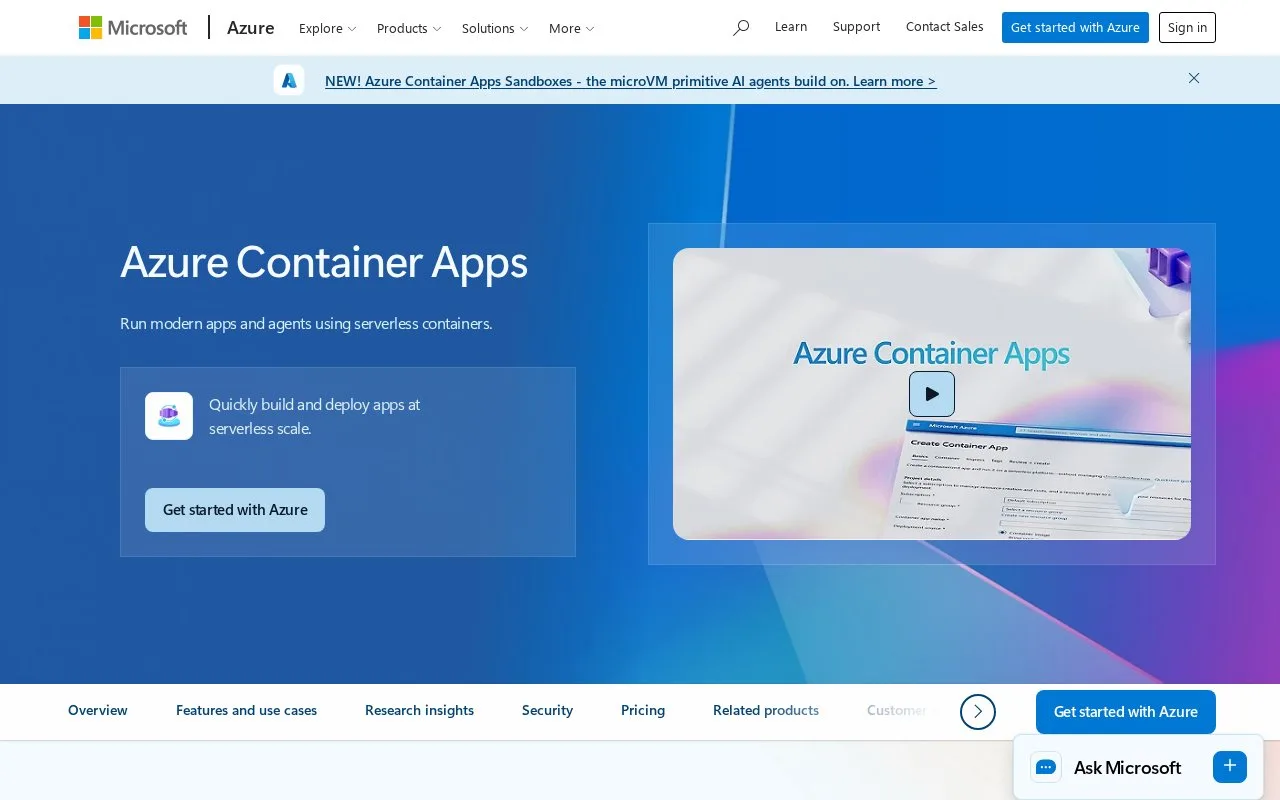Show more section tabs with the right arrow
Screen dimensions: 1280x800
pyautogui.click(x=978, y=712)
